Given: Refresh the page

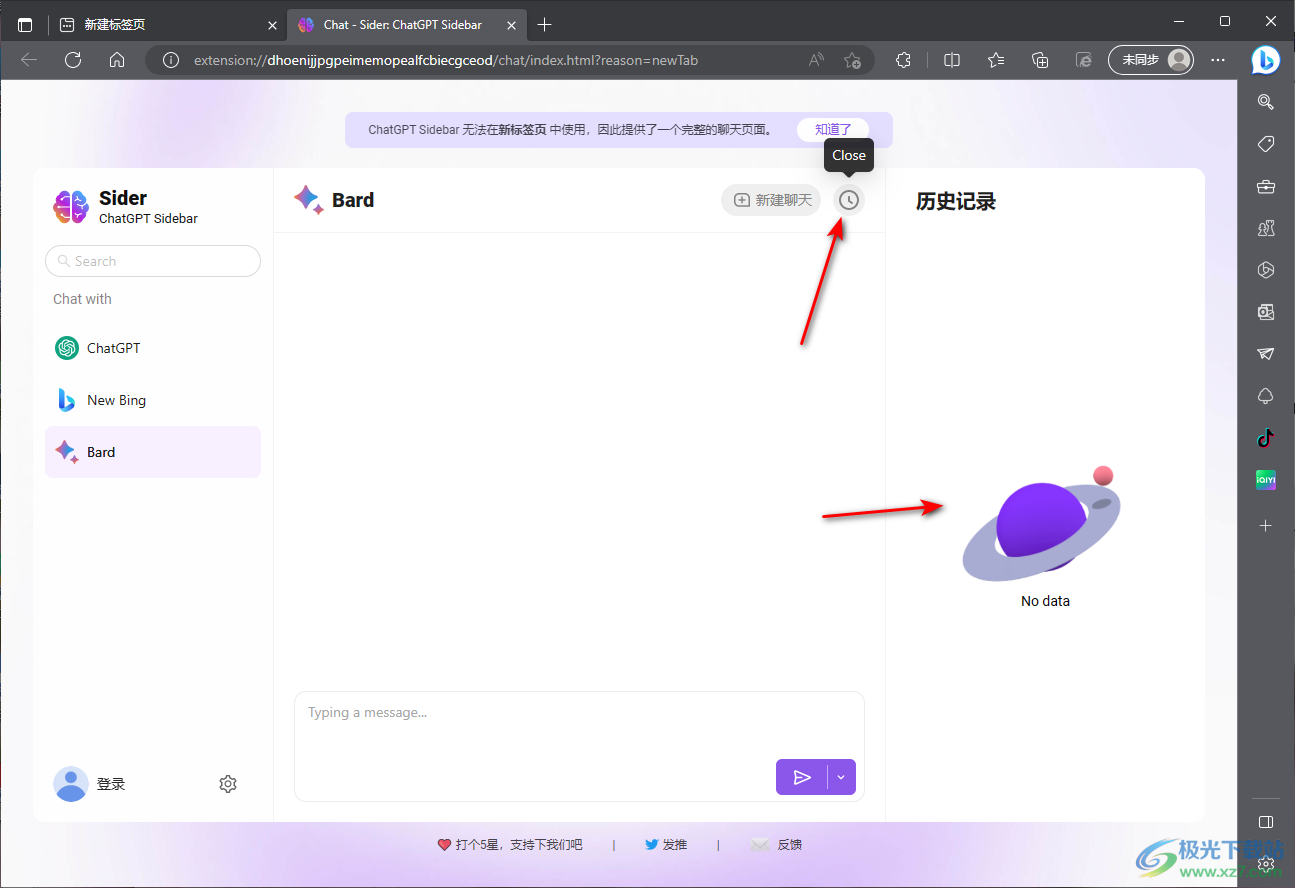Looking at the screenshot, I should coord(73,60).
